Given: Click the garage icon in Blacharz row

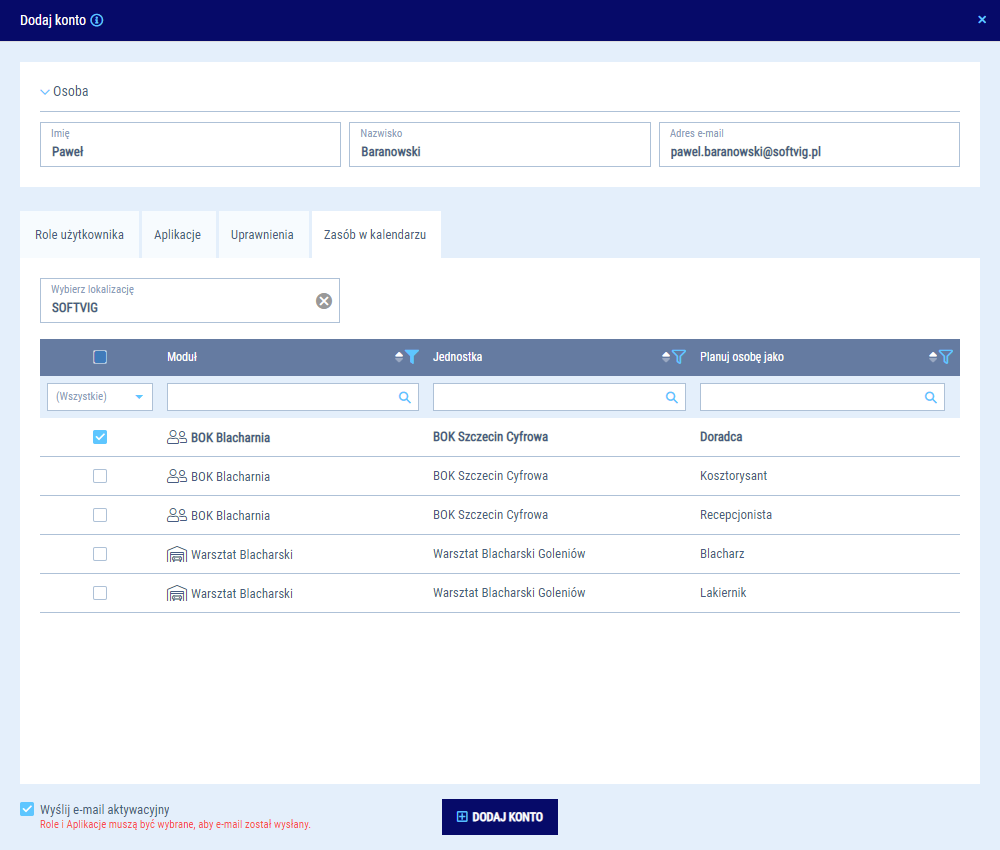Looking at the screenshot, I should [x=177, y=554].
